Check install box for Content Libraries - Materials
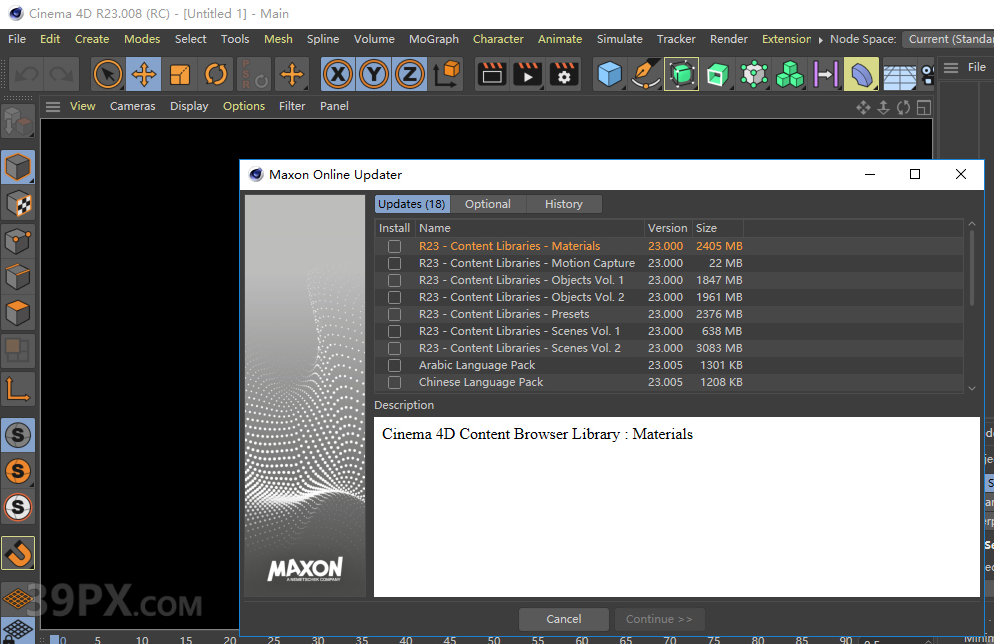 395,246
